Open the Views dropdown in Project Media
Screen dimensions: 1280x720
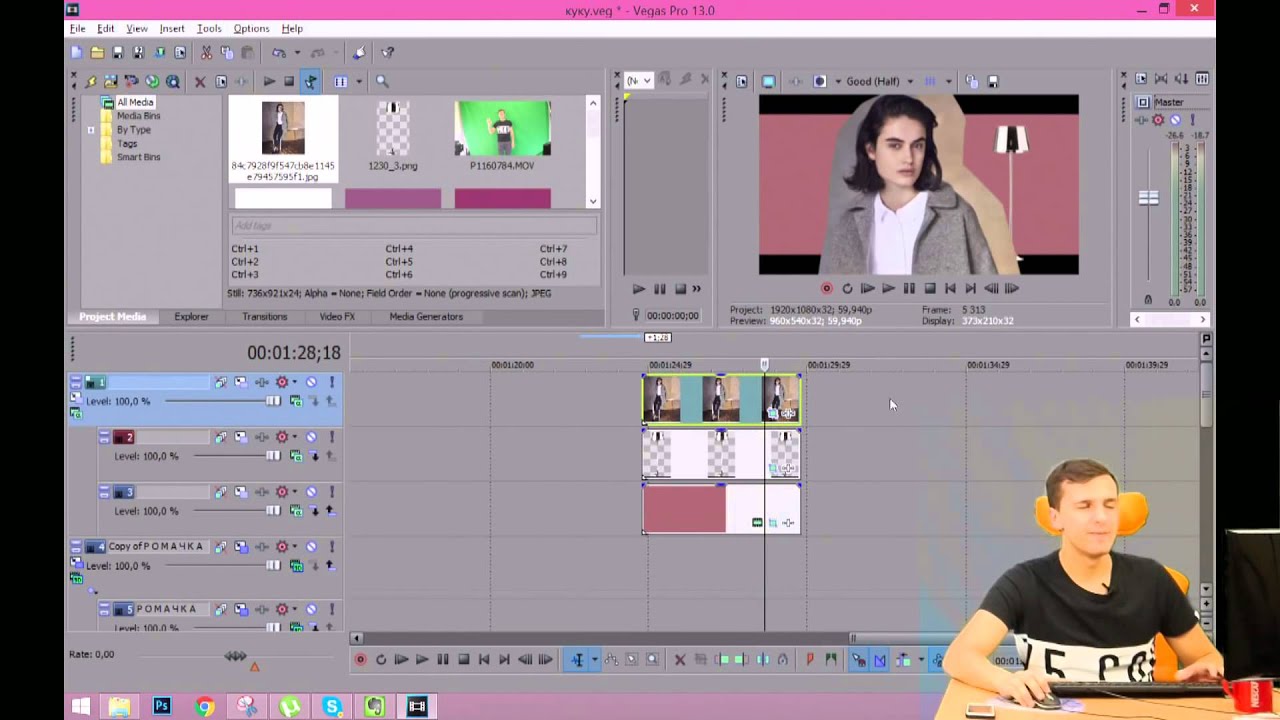coord(358,81)
